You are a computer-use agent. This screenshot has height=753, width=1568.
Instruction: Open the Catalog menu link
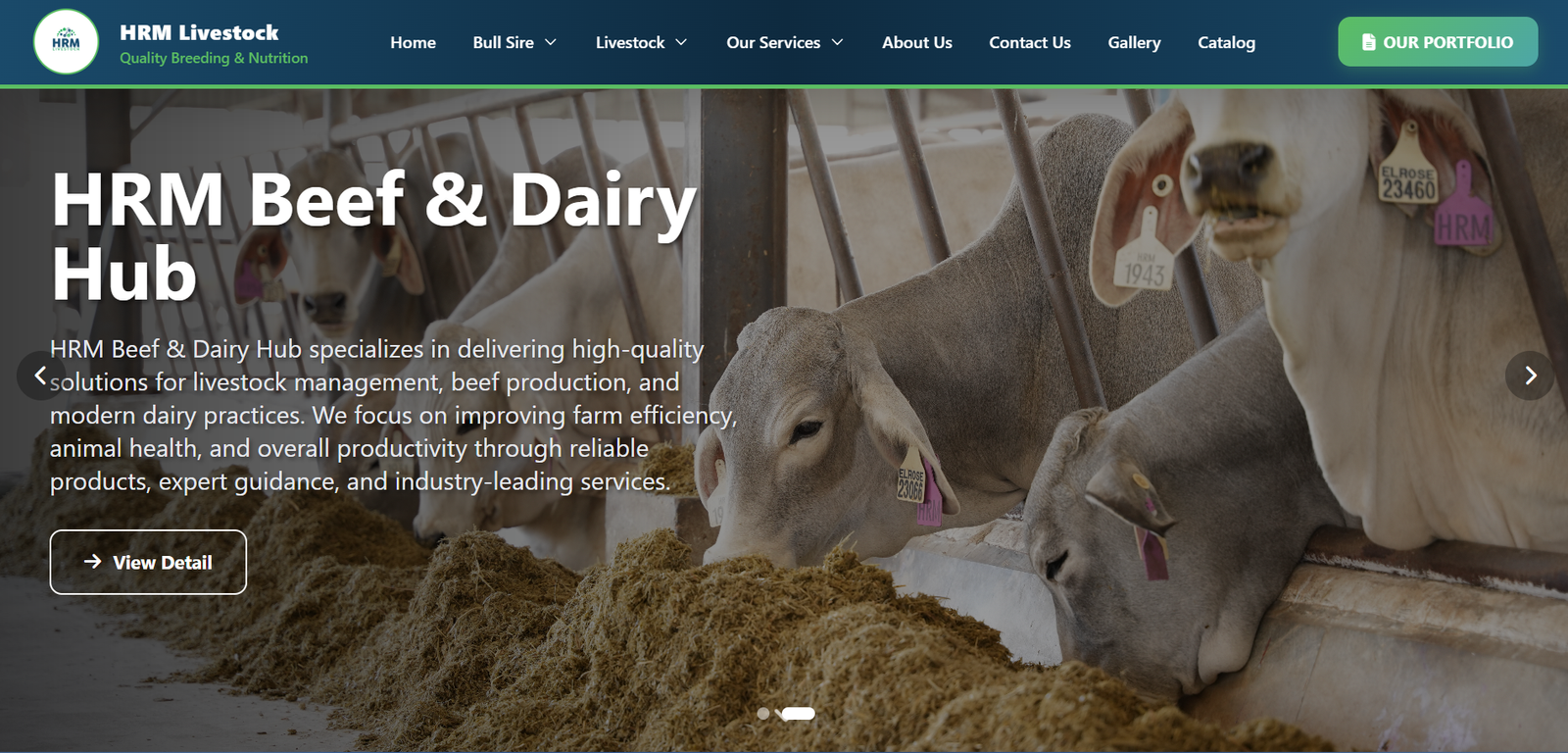(x=1226, y=42)
